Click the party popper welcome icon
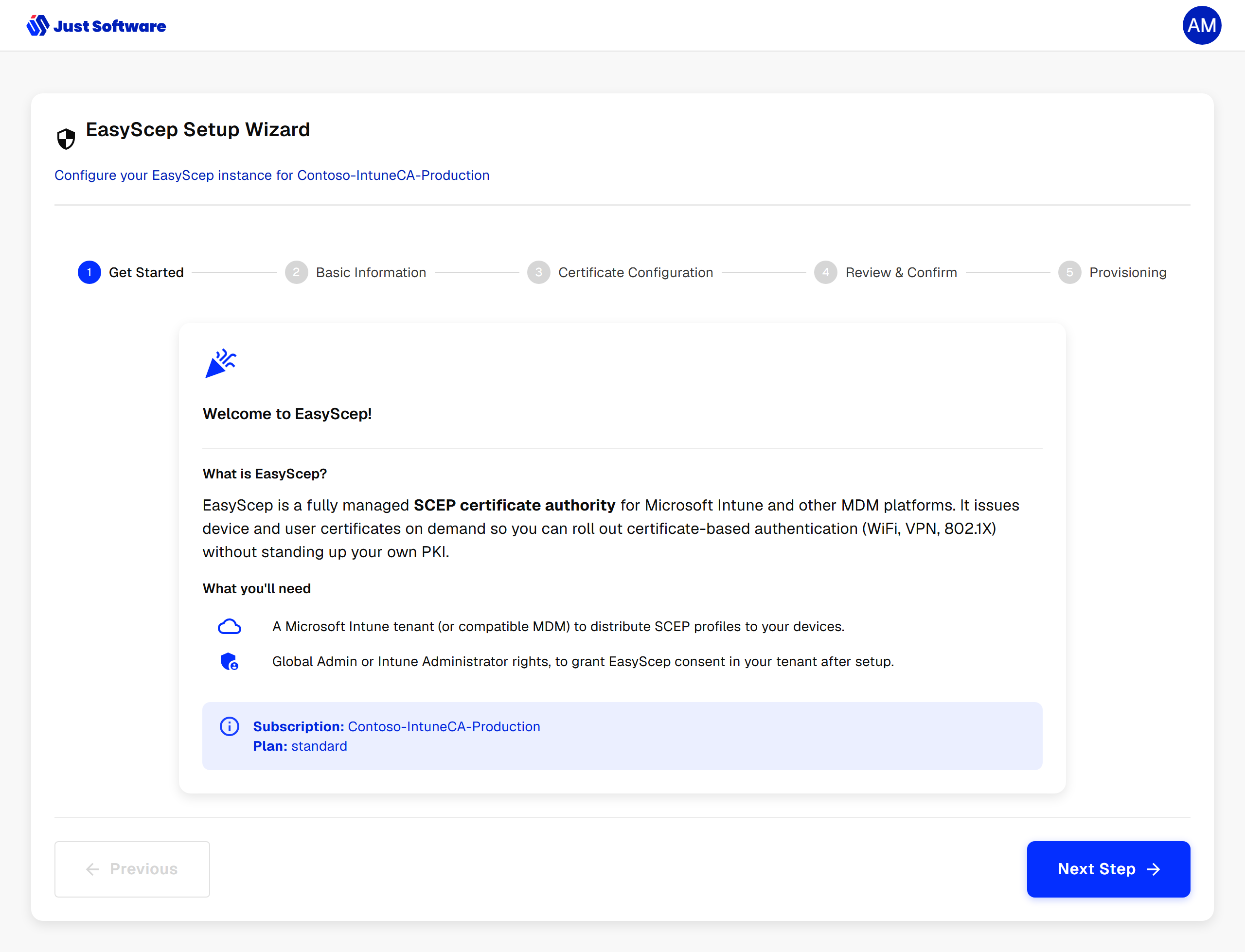Image resolution: width=1245 pixels, height=952 pixels. [220, 363]
